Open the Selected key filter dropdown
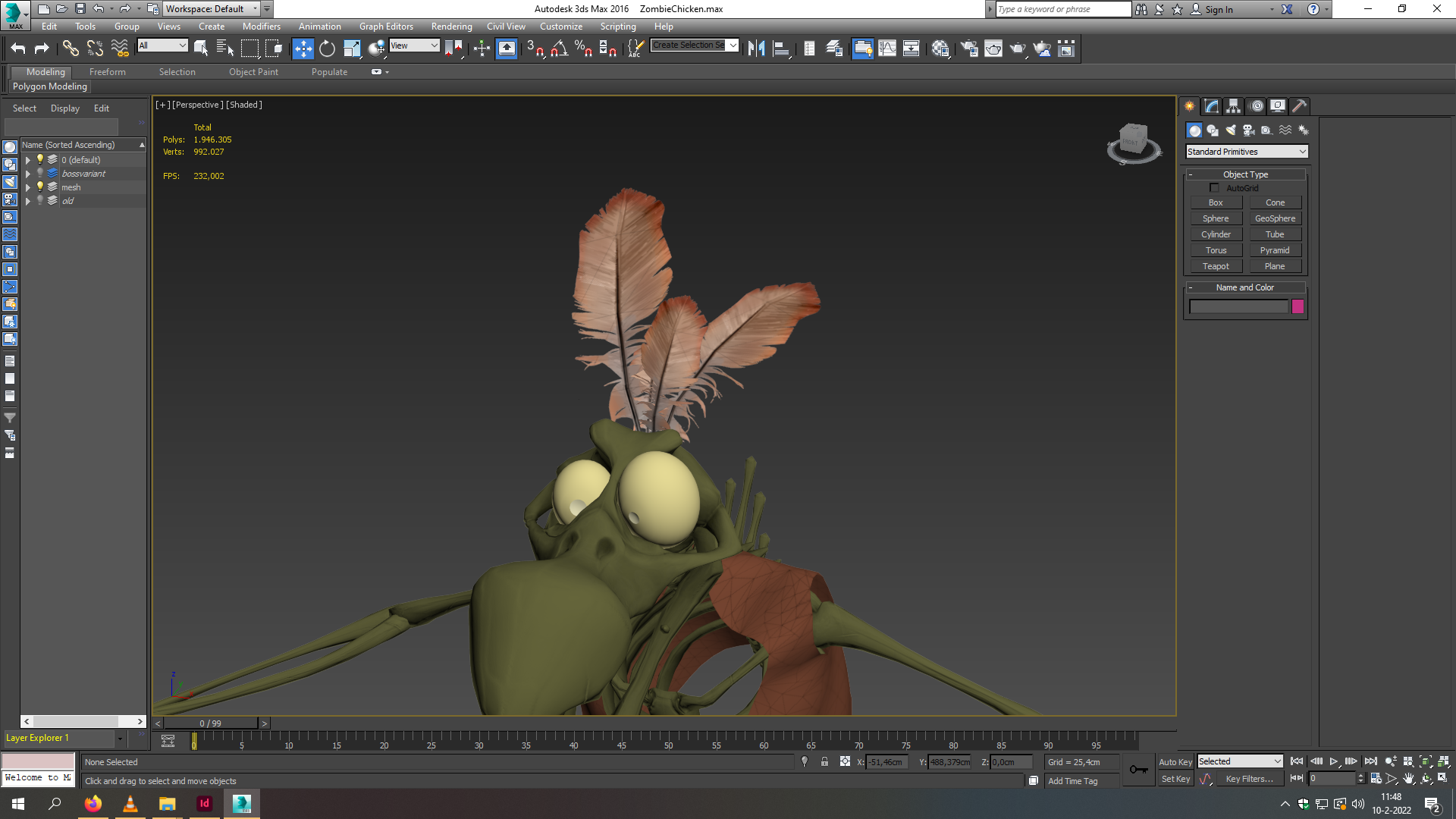Viewport: 1456px width, 819px height. coord(1240,761)
